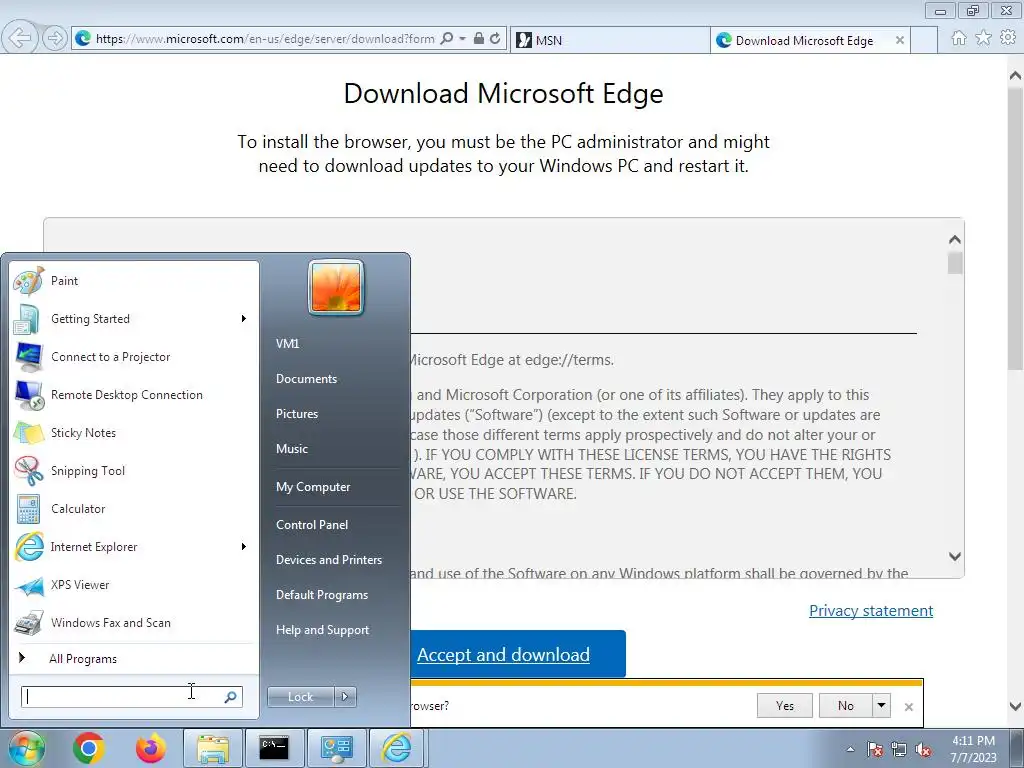This screenshot has height=768, width=1024.
Task: Open the address bar autocomplete dropdown arrow
Action: pos(462,39)
